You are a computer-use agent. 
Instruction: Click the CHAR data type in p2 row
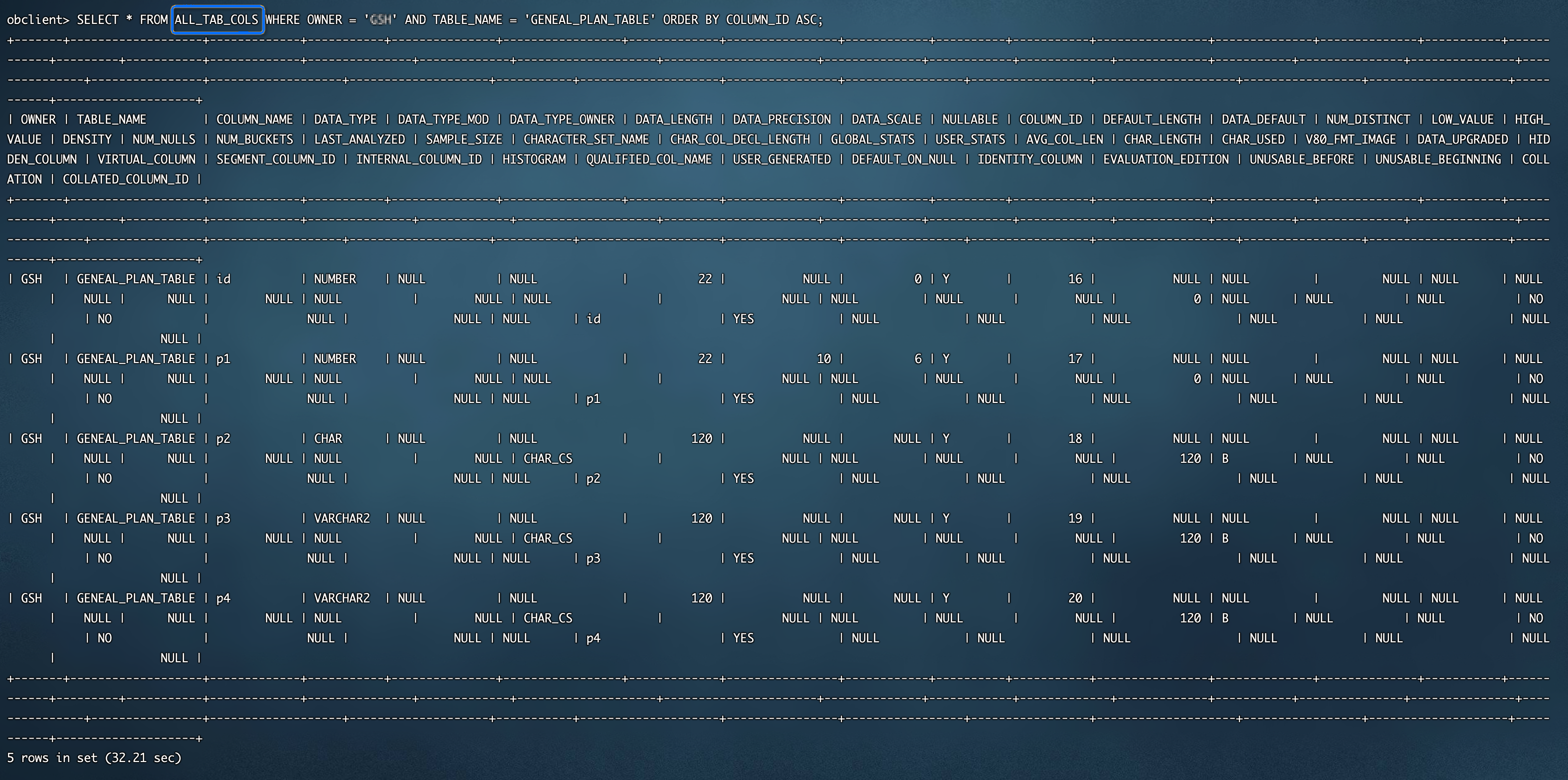[x=328, y=438]
